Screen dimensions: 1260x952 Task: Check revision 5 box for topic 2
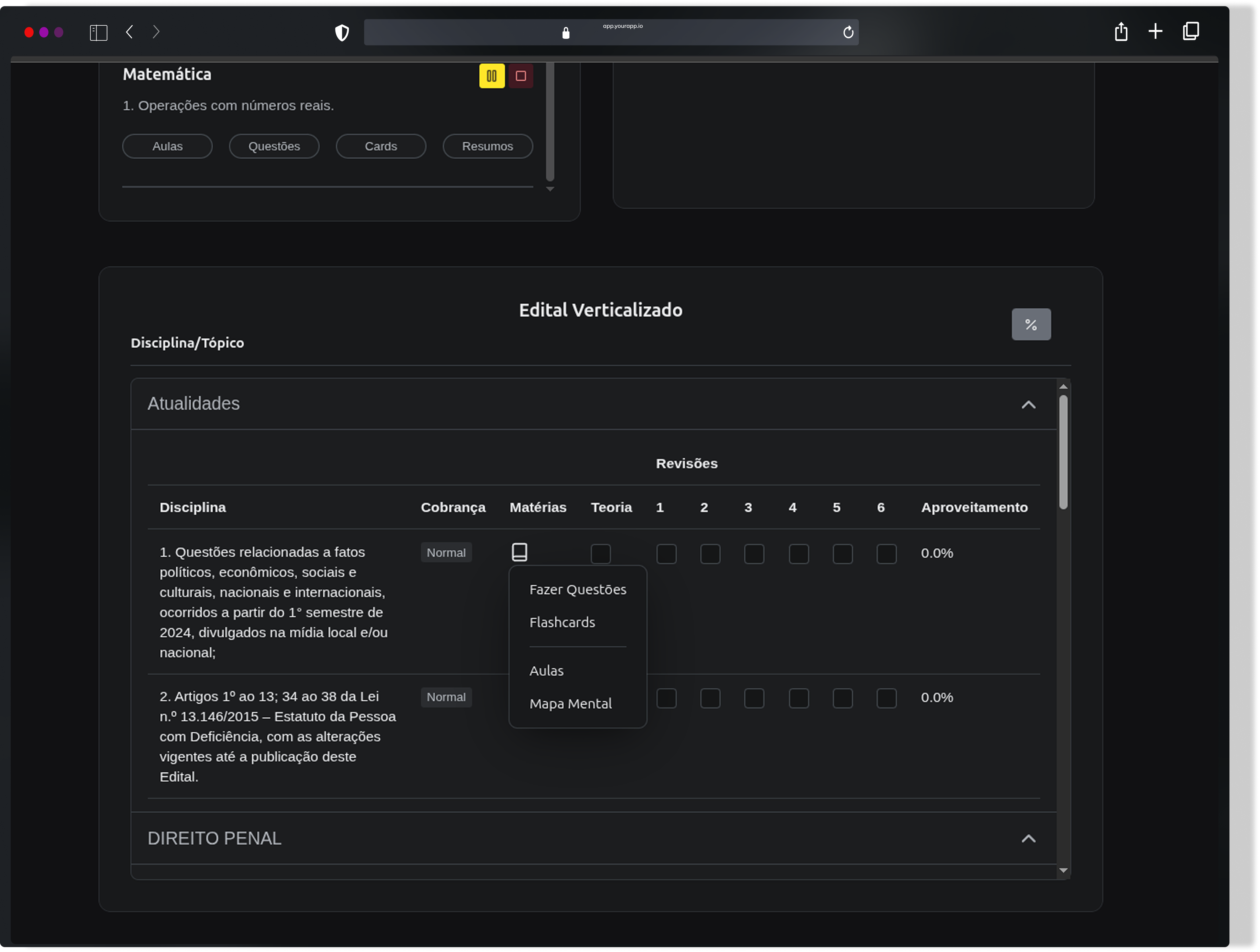tap(842, 698)
